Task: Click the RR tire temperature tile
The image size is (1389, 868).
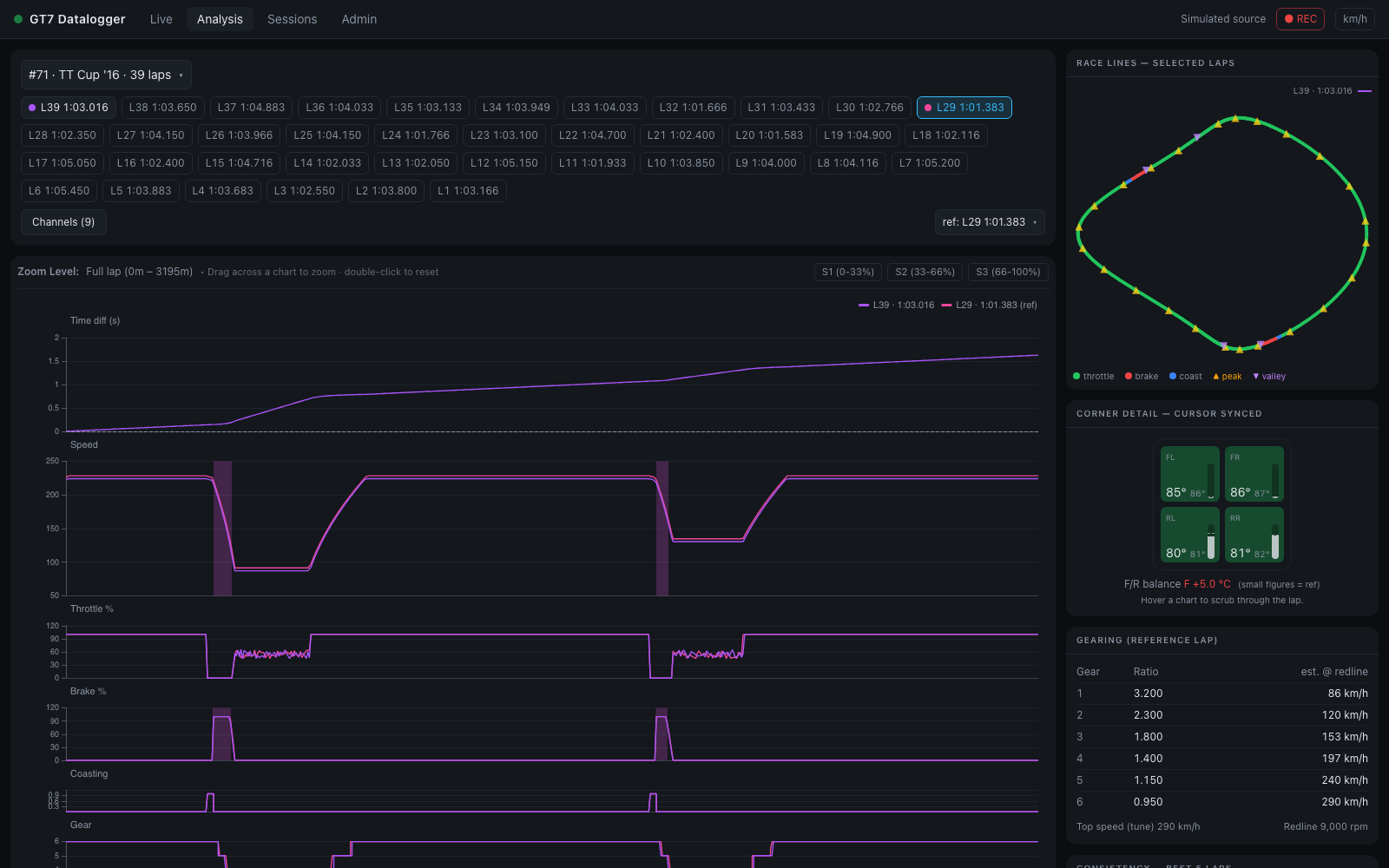Action: tap(1254, 535)
